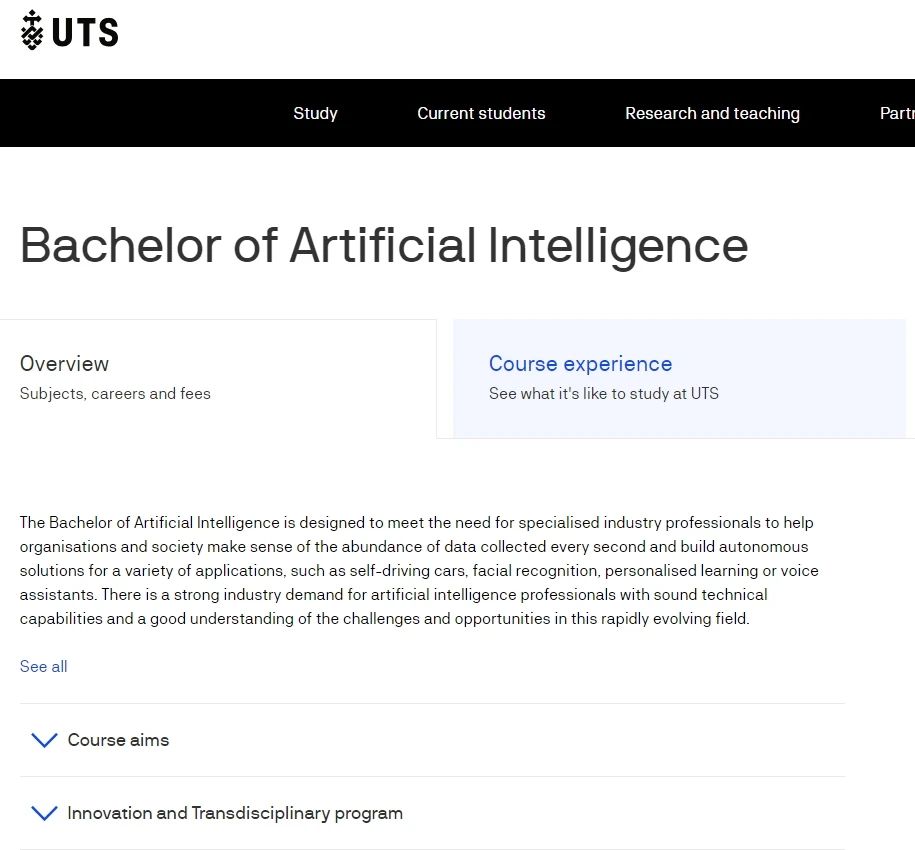Click the course description paragraph text
915x850 pixels.
click(419, 571)
